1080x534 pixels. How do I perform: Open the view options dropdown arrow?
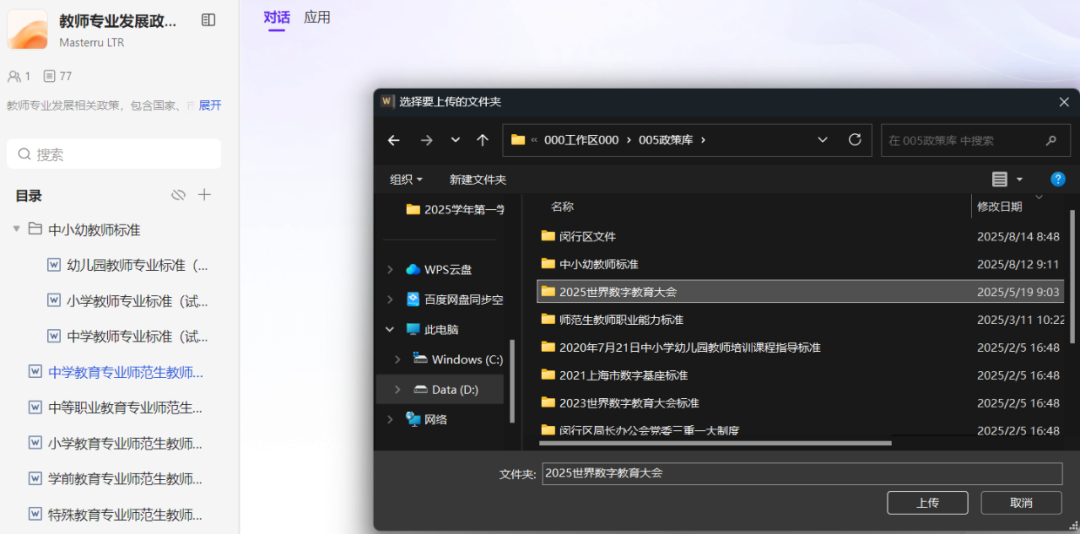point(1019,180)
